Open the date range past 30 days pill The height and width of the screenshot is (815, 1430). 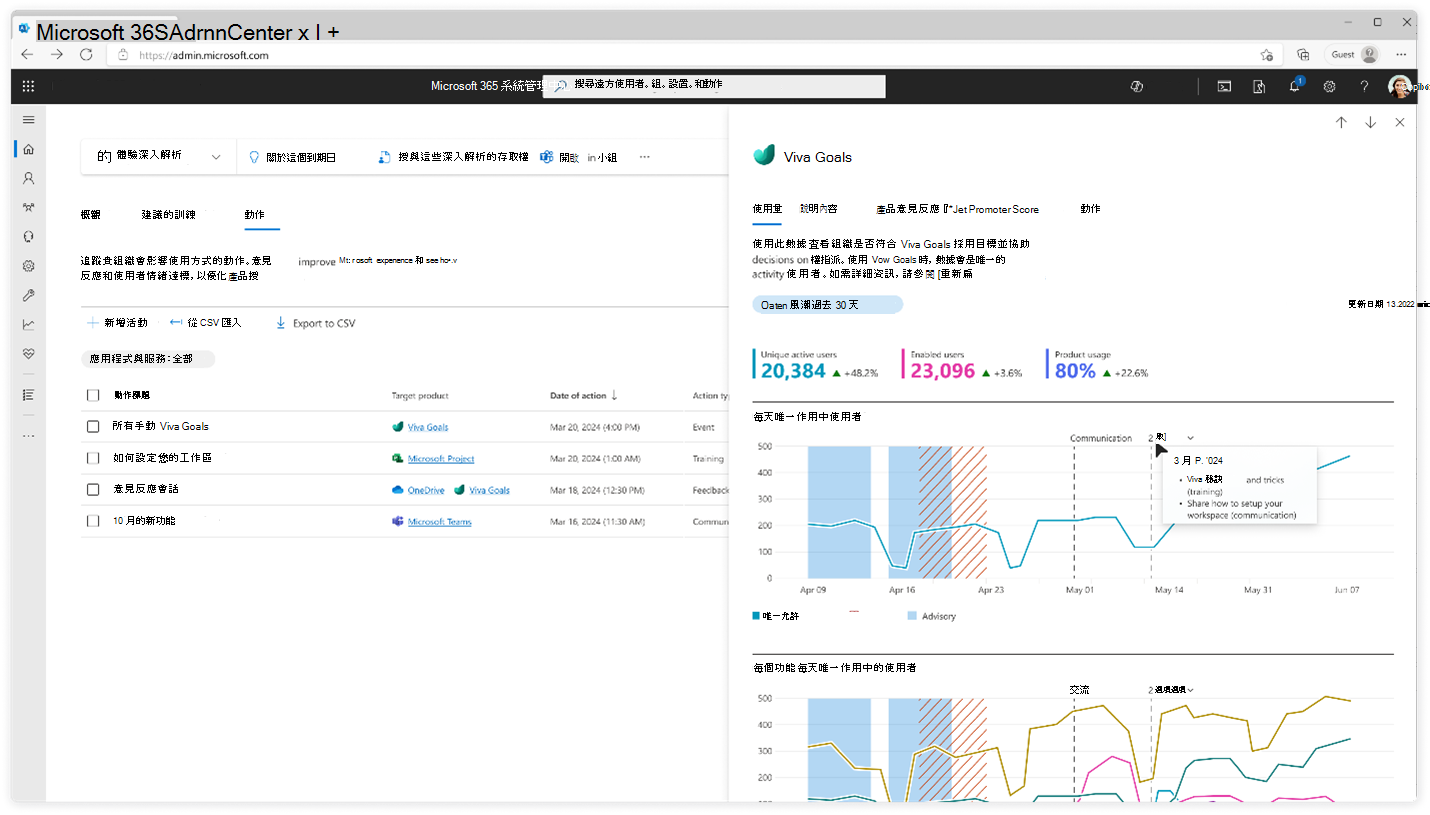[x=827, y=304]
